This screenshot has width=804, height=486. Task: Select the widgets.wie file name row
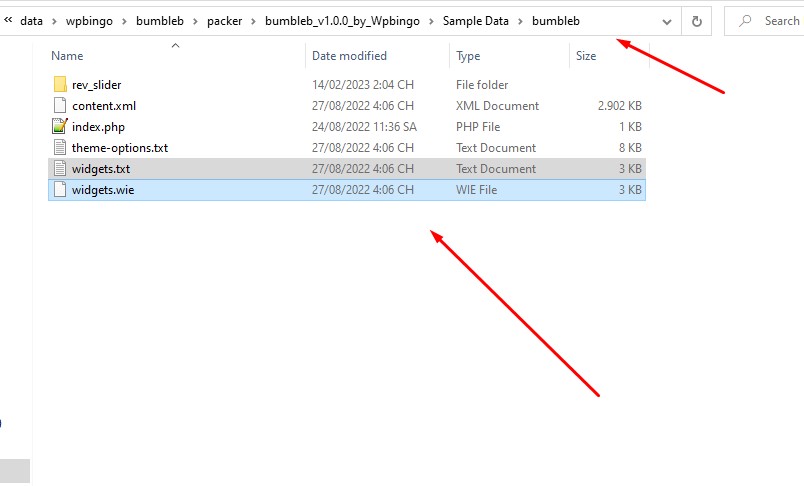347,190
